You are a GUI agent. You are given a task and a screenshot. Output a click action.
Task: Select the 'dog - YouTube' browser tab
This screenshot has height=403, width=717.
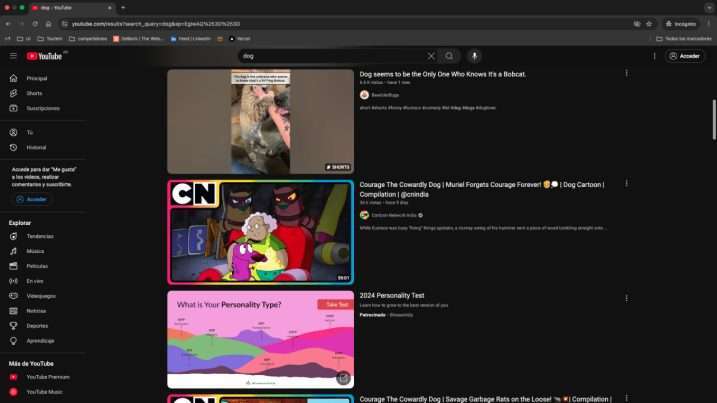click(71, 8)
